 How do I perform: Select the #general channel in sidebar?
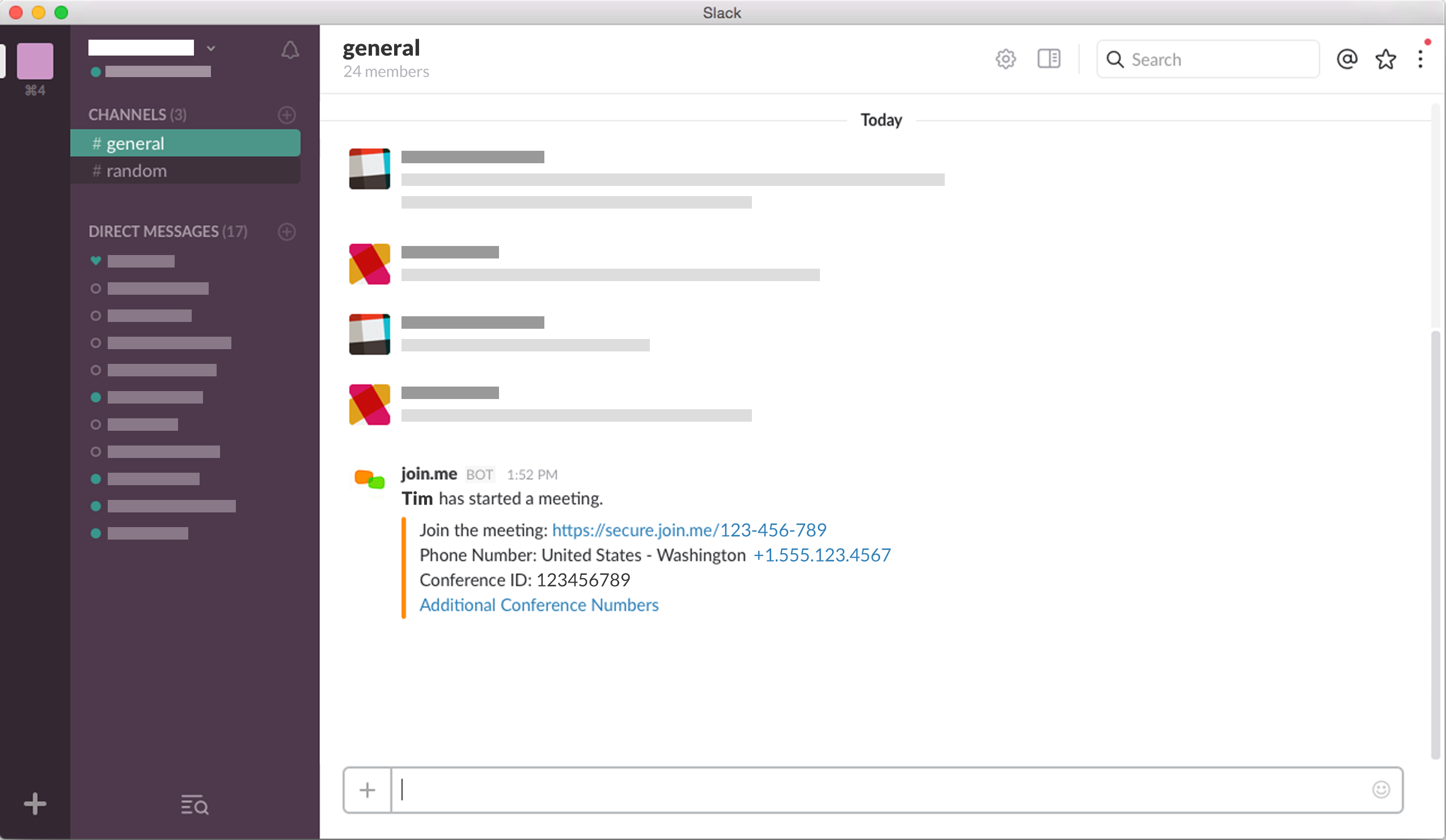[x=135, y=143]
